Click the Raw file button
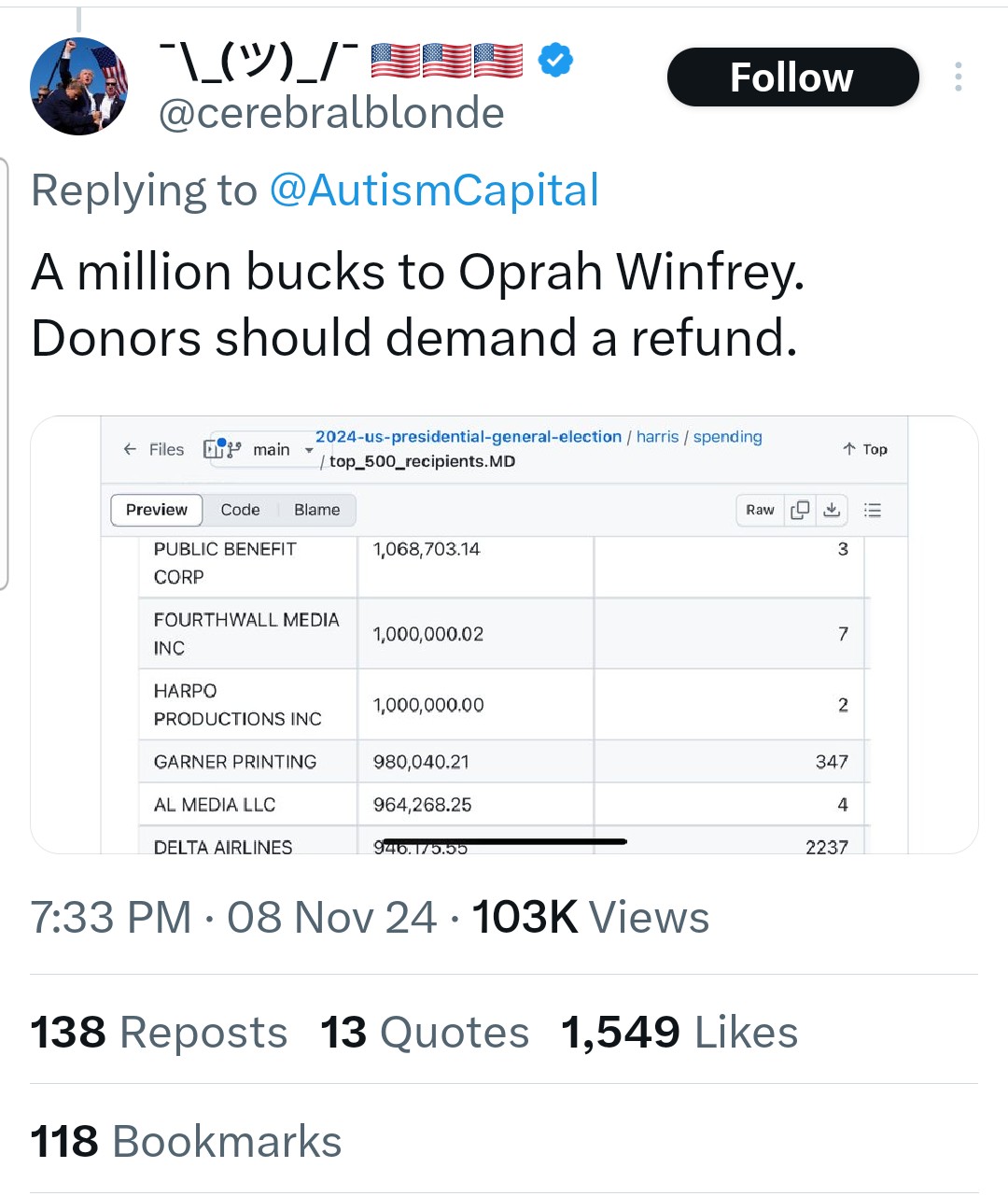Image resolution: width=1008 pixels, height=1196 pixels. (x=760, y=510)
